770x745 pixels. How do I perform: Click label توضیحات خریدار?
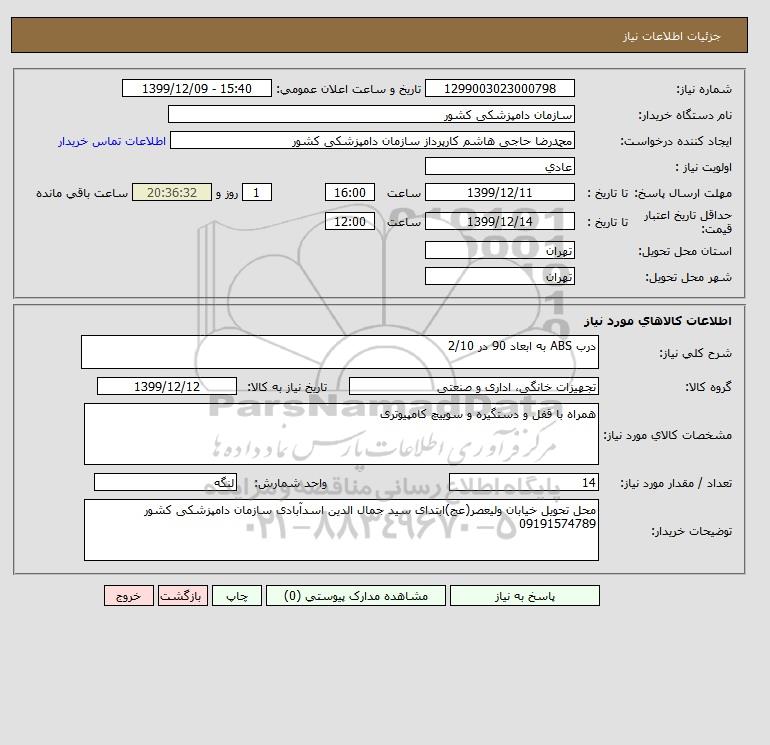pos(691,531)
